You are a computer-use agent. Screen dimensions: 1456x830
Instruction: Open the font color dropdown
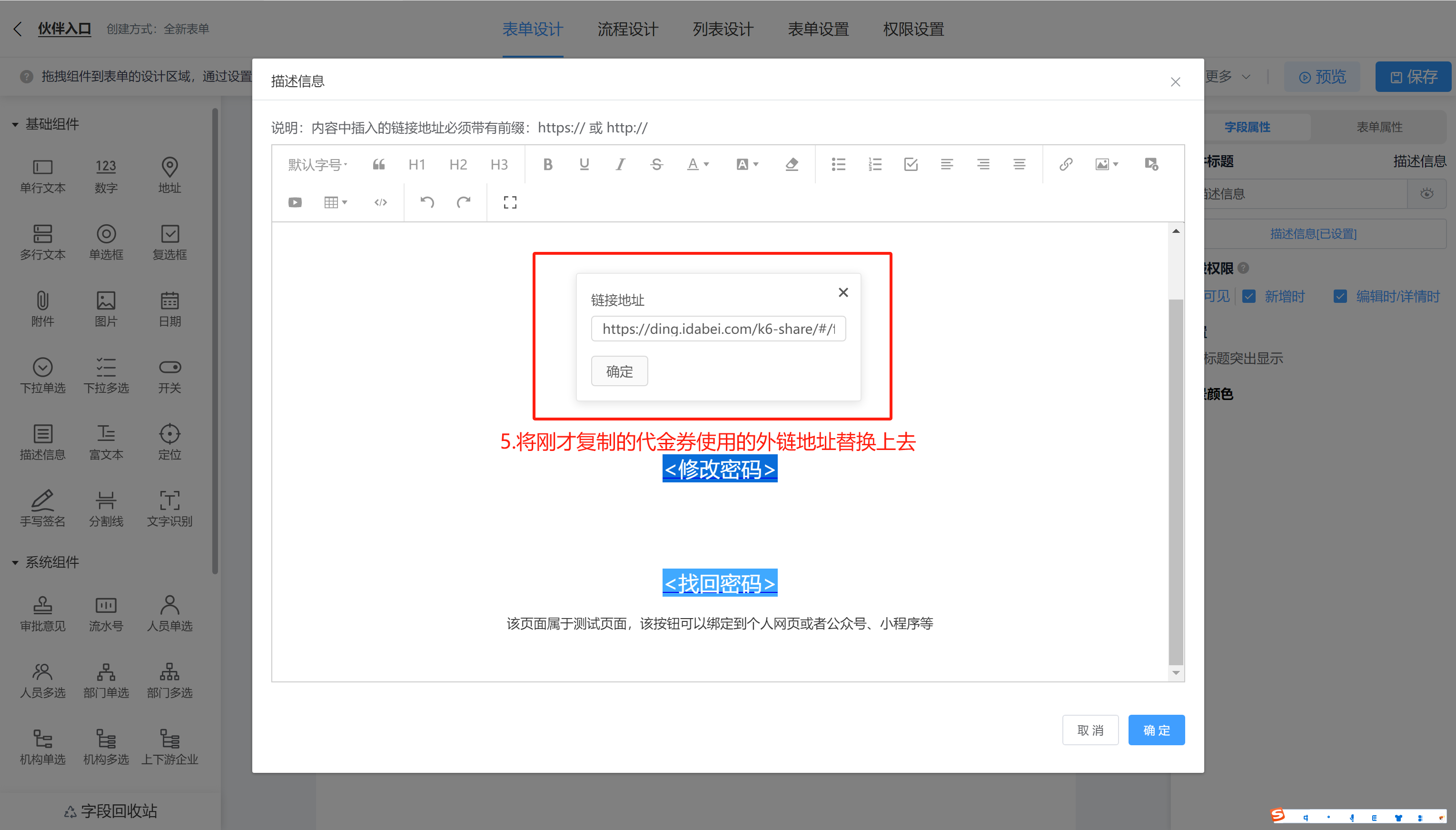pos(697,165)
